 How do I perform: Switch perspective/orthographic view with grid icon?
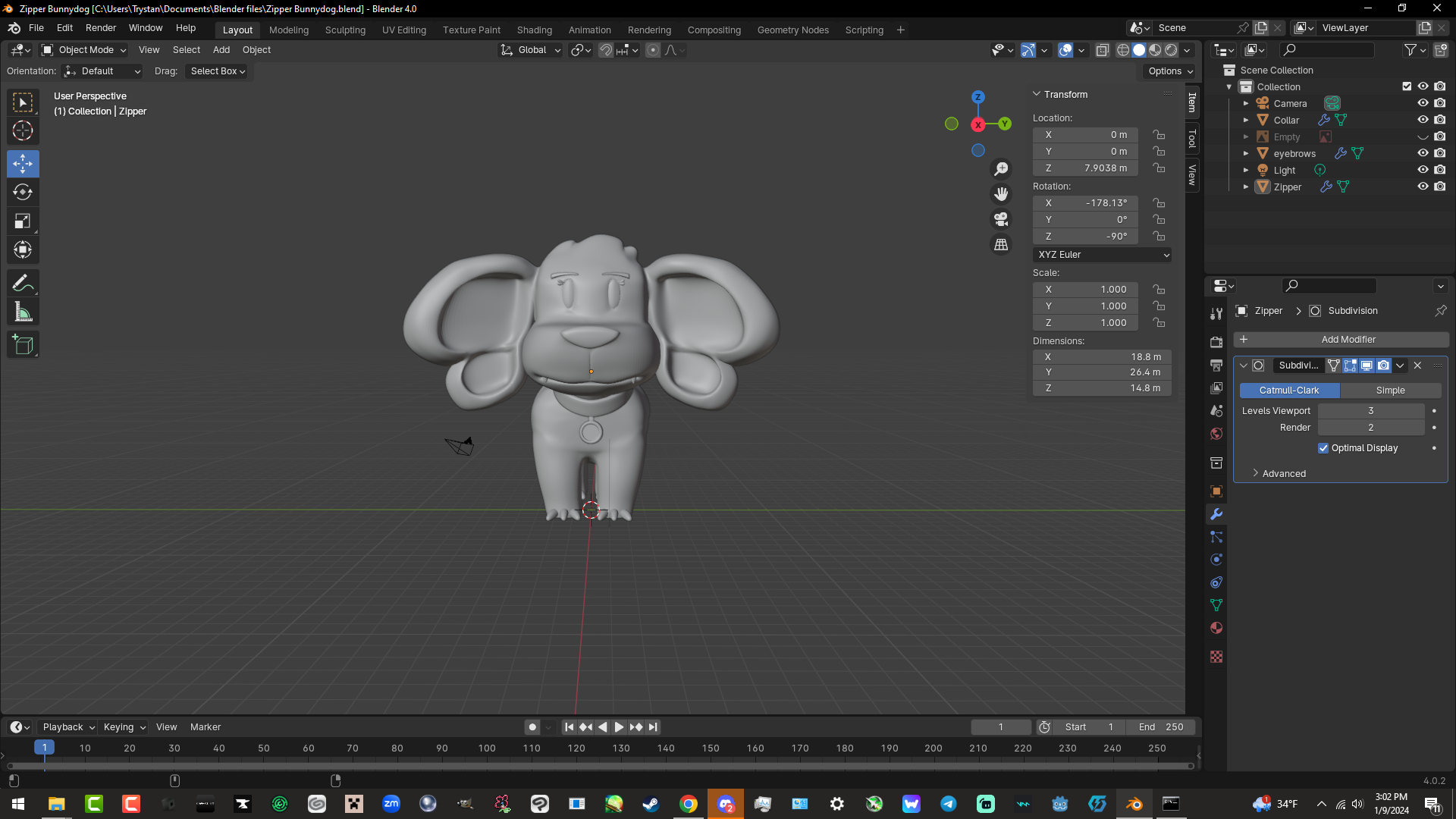click(x=1001, y=244)
